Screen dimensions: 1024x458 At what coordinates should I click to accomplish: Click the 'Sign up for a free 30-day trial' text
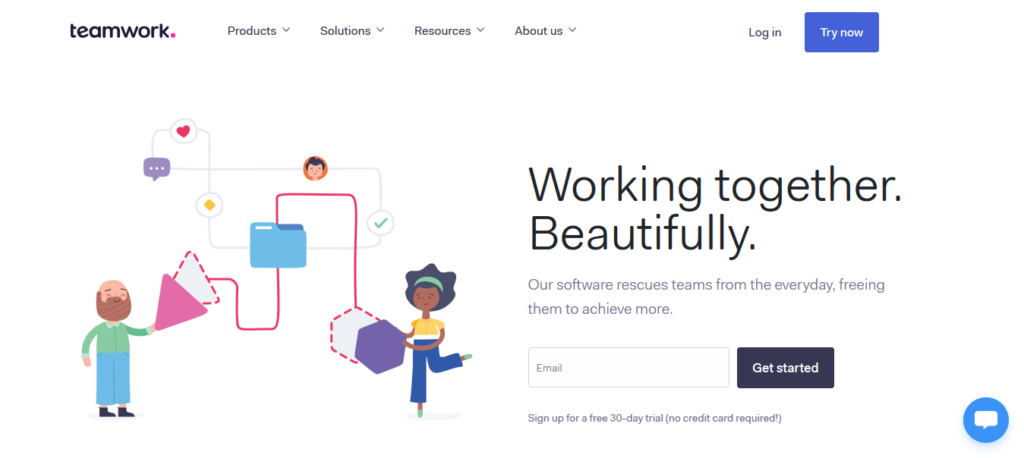click(x=654, y=418)
